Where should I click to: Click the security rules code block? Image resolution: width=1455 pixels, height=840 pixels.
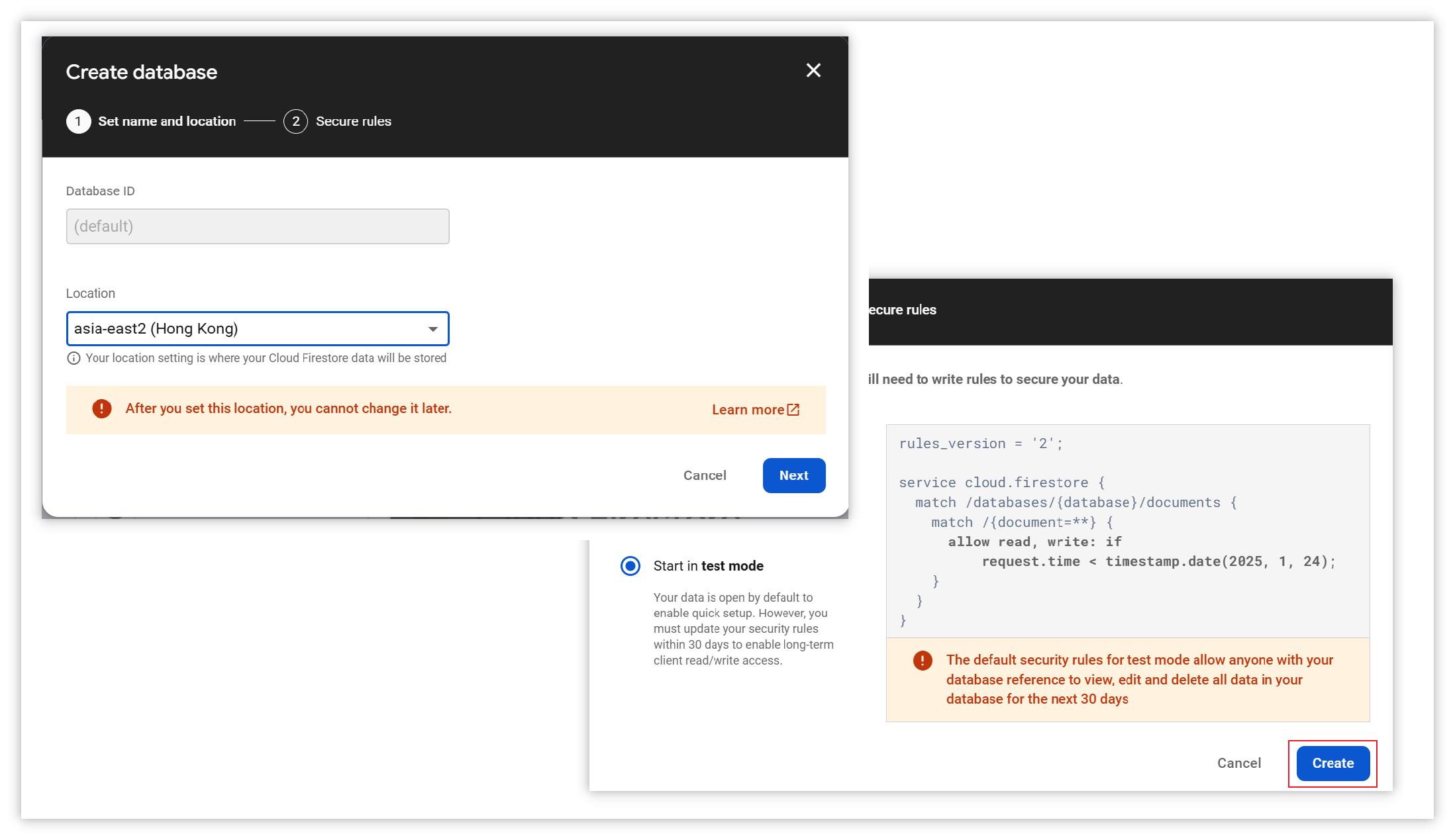[1127, 531]
